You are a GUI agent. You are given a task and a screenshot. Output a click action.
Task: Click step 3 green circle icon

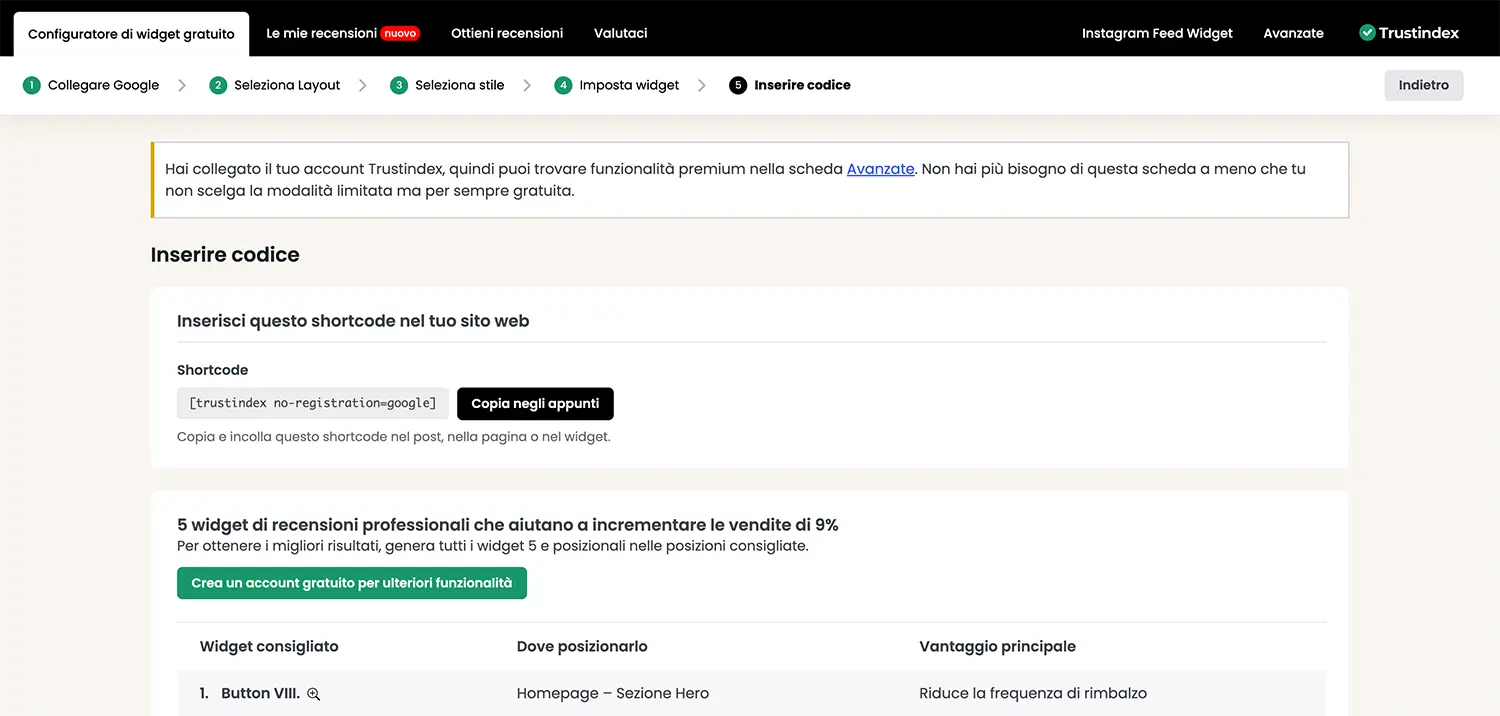(399, 85)
